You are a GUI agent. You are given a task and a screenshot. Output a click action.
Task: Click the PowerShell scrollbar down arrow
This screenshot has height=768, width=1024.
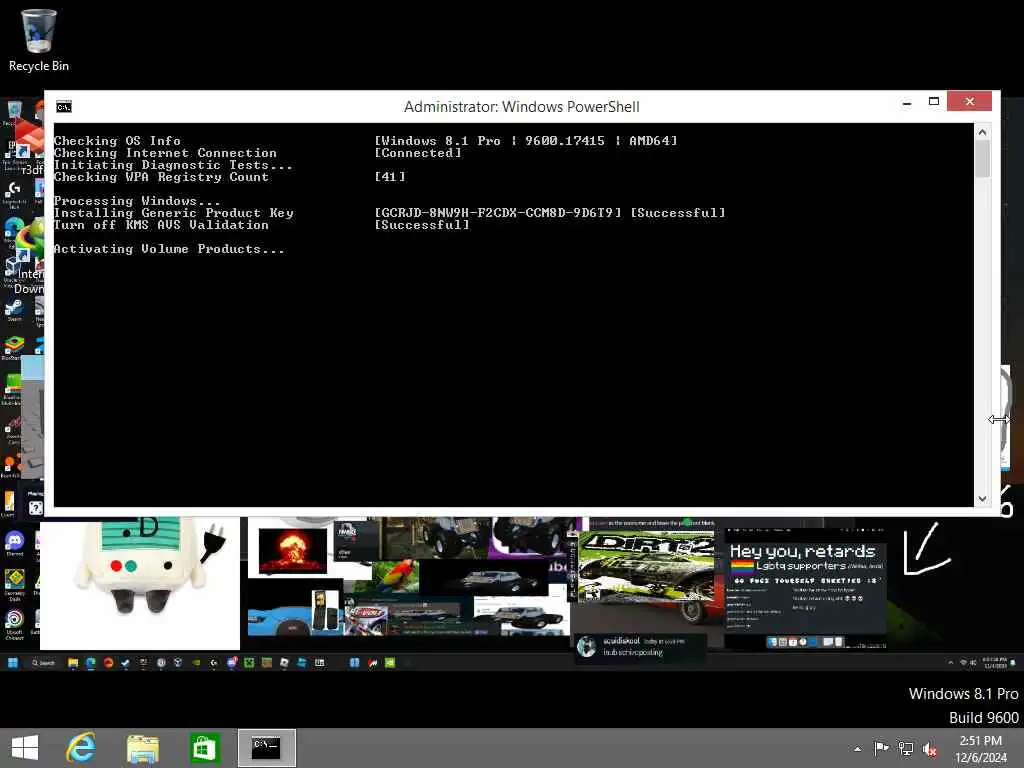click(x=982, y=498)
